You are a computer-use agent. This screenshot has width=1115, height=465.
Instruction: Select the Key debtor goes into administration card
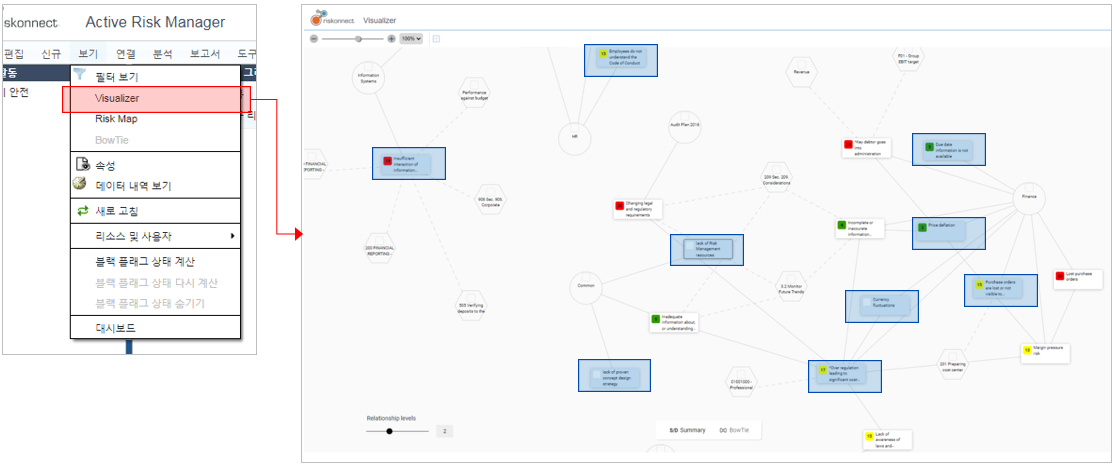[x=865, y=147]
